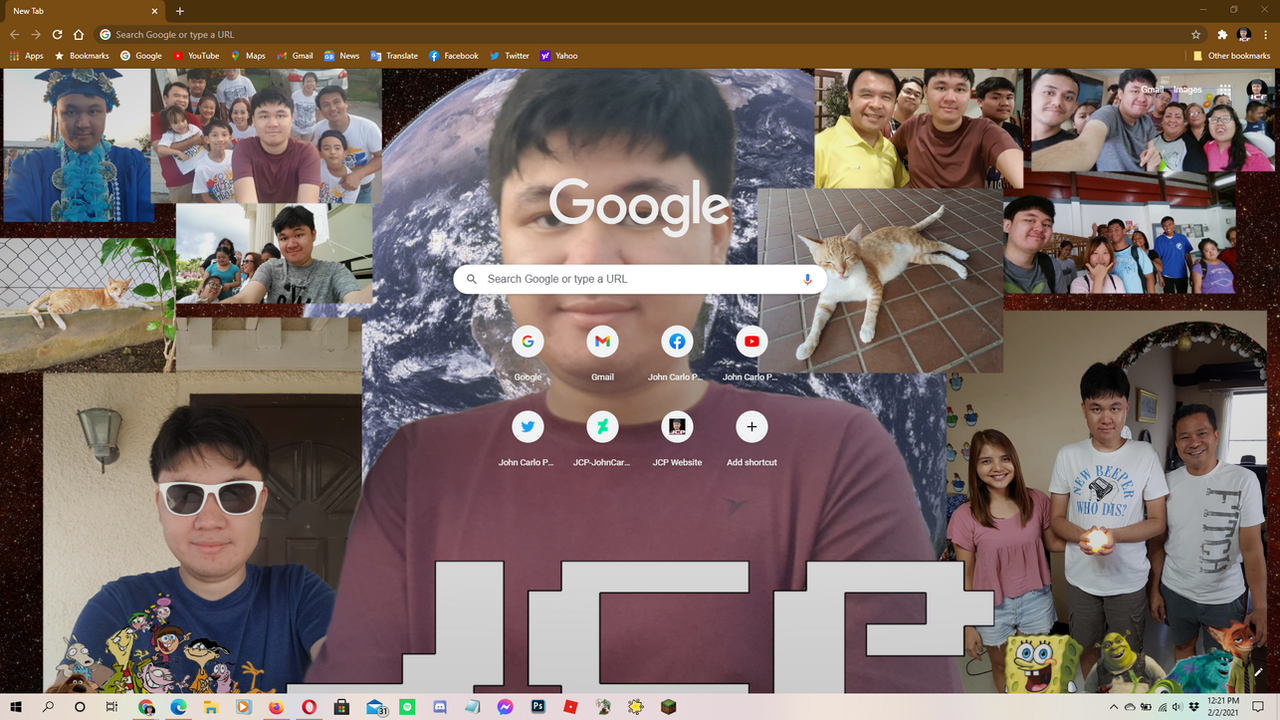Launch Firefox from the taskbar
The width and height of the screenshot is (1280, 720).
pyautogui.click(x=276, y=706)
